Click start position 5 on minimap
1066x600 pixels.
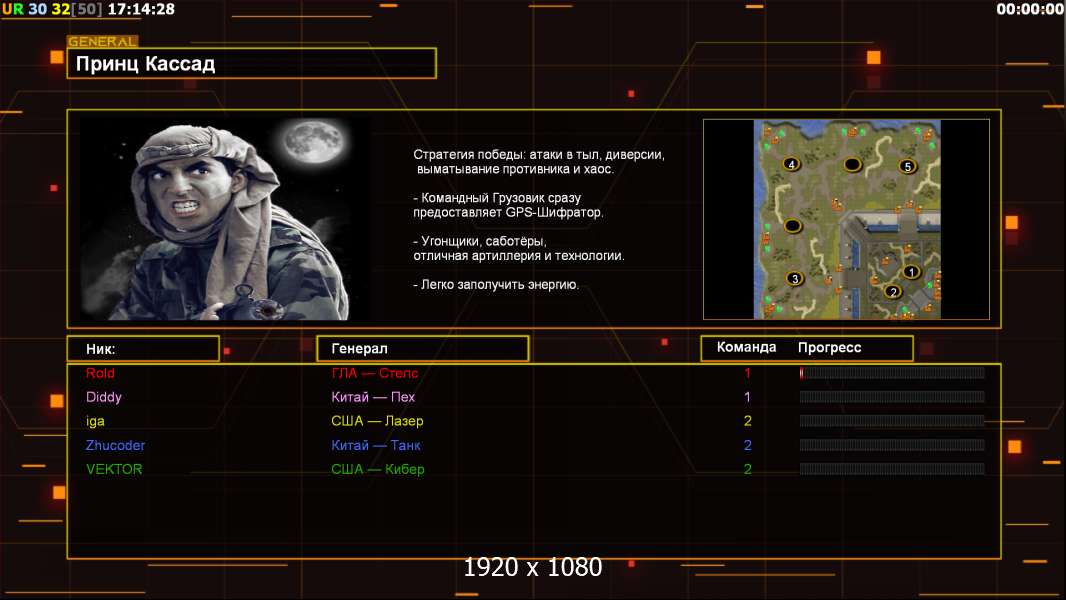tap(907, 166)
